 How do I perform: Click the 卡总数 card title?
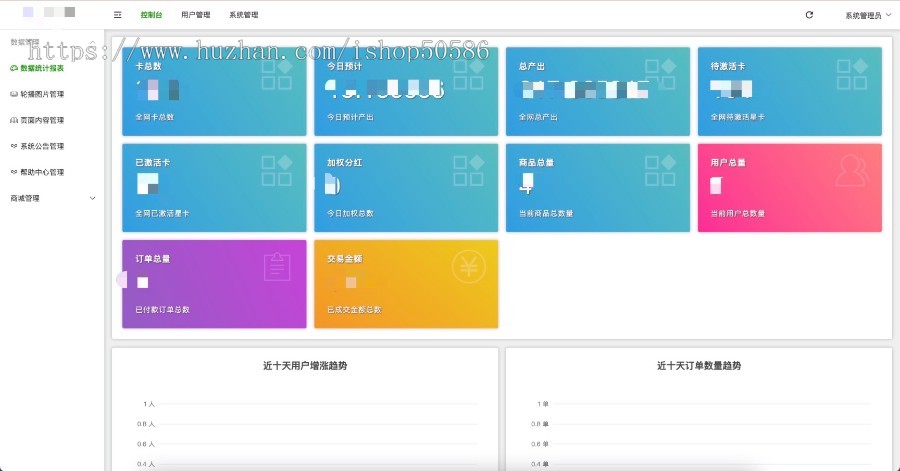(149, 66)
